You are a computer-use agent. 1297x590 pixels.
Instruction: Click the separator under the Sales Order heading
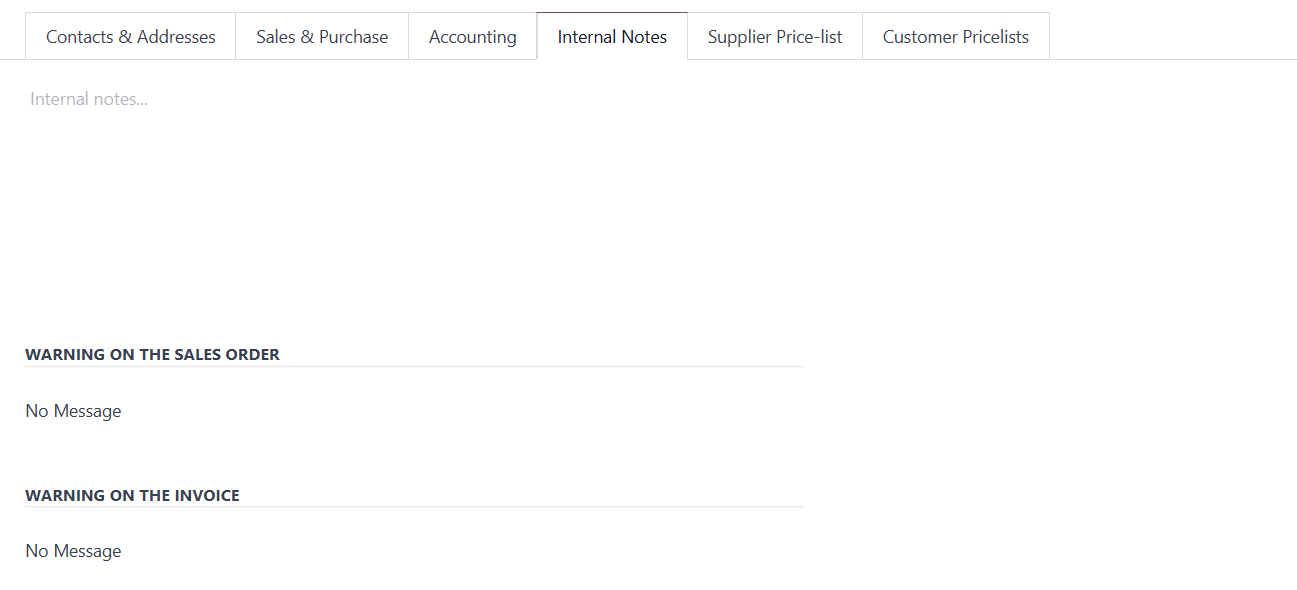(413, 367)
